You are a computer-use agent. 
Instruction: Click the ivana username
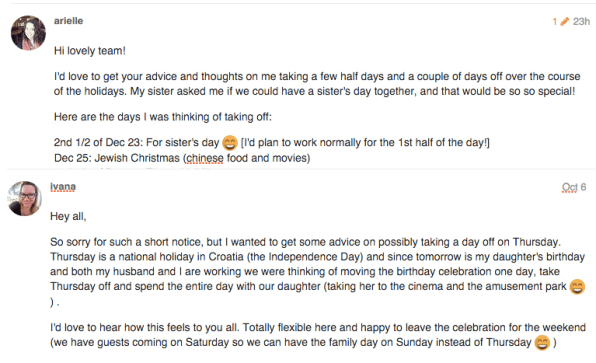(63, 187)
